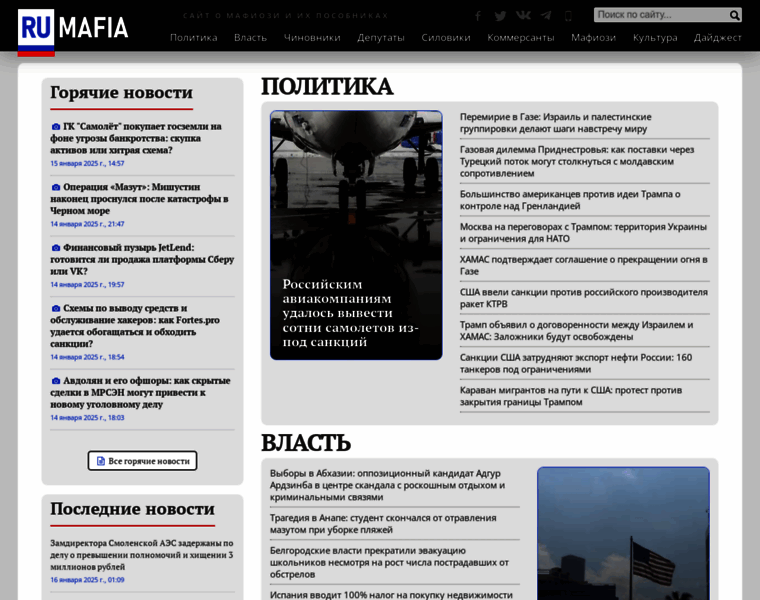This screenshot has width=760, height=600.
Task: Open the Чиновники menu item
Action: [312, 37]
